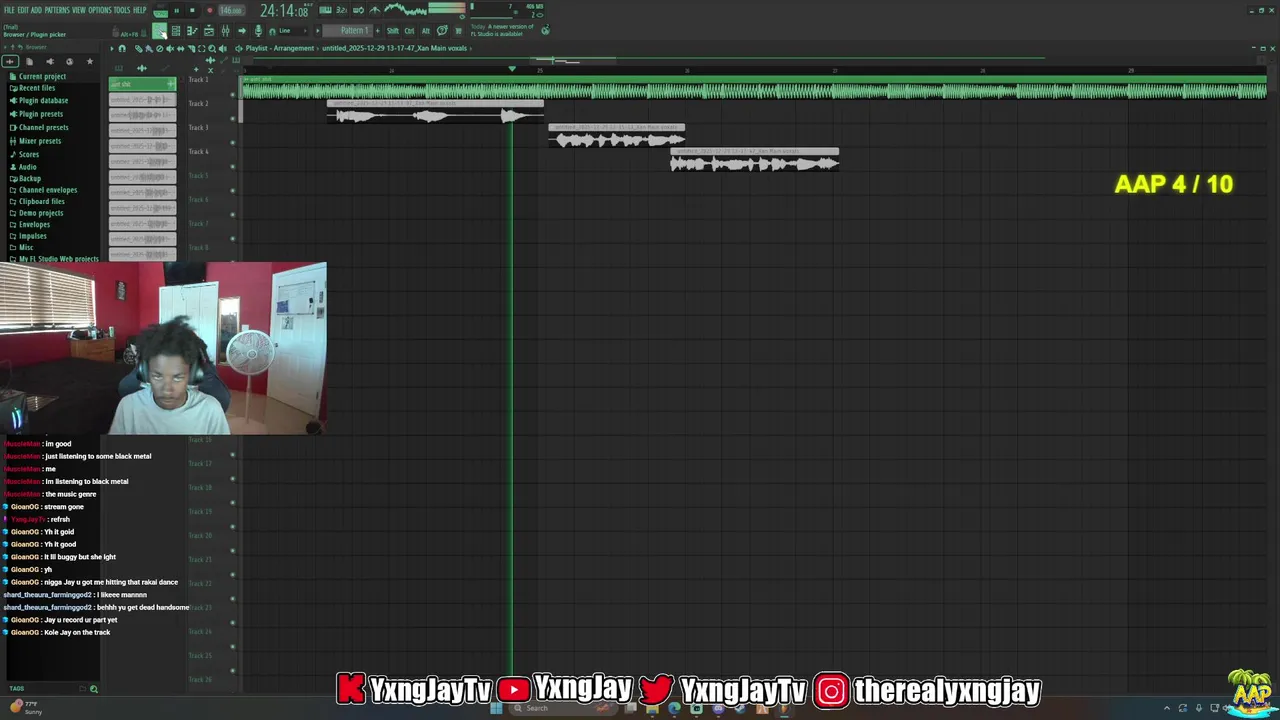Screen dimensions: 1280x720
Task: Click the transport stop button
Action: tap(192, 10)
